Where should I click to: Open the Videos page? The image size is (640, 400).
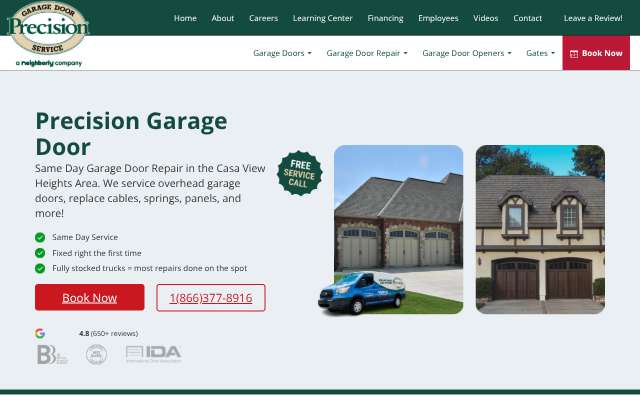pyautogui.click(x=485, y=18)
